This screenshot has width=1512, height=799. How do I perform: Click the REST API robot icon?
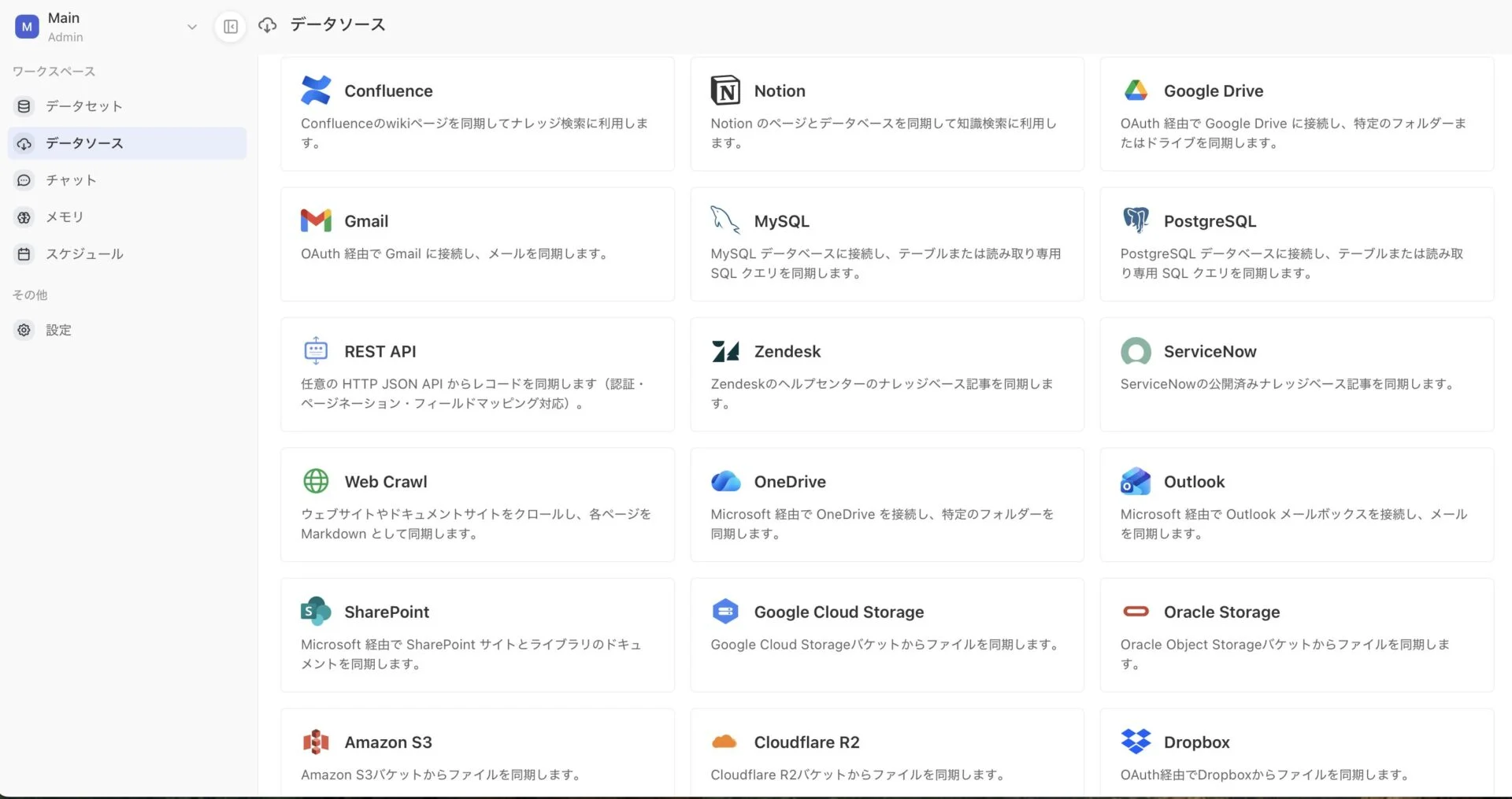[x=316, y=350]
